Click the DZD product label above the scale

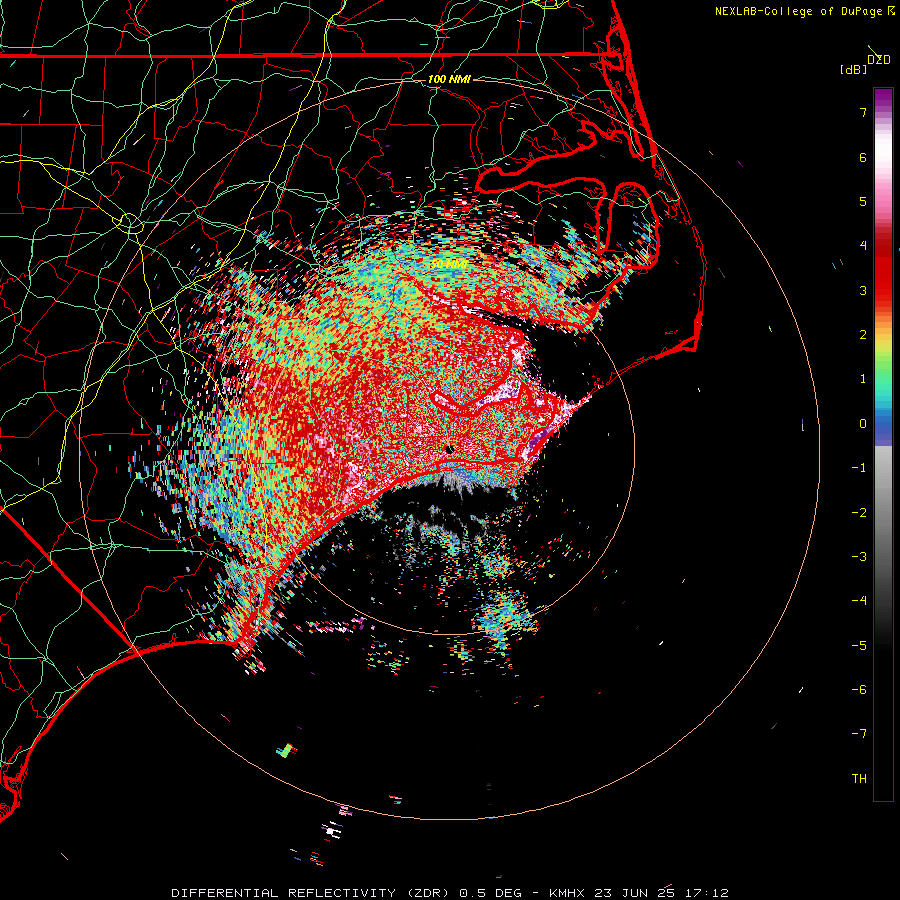(x=879, y=60)
